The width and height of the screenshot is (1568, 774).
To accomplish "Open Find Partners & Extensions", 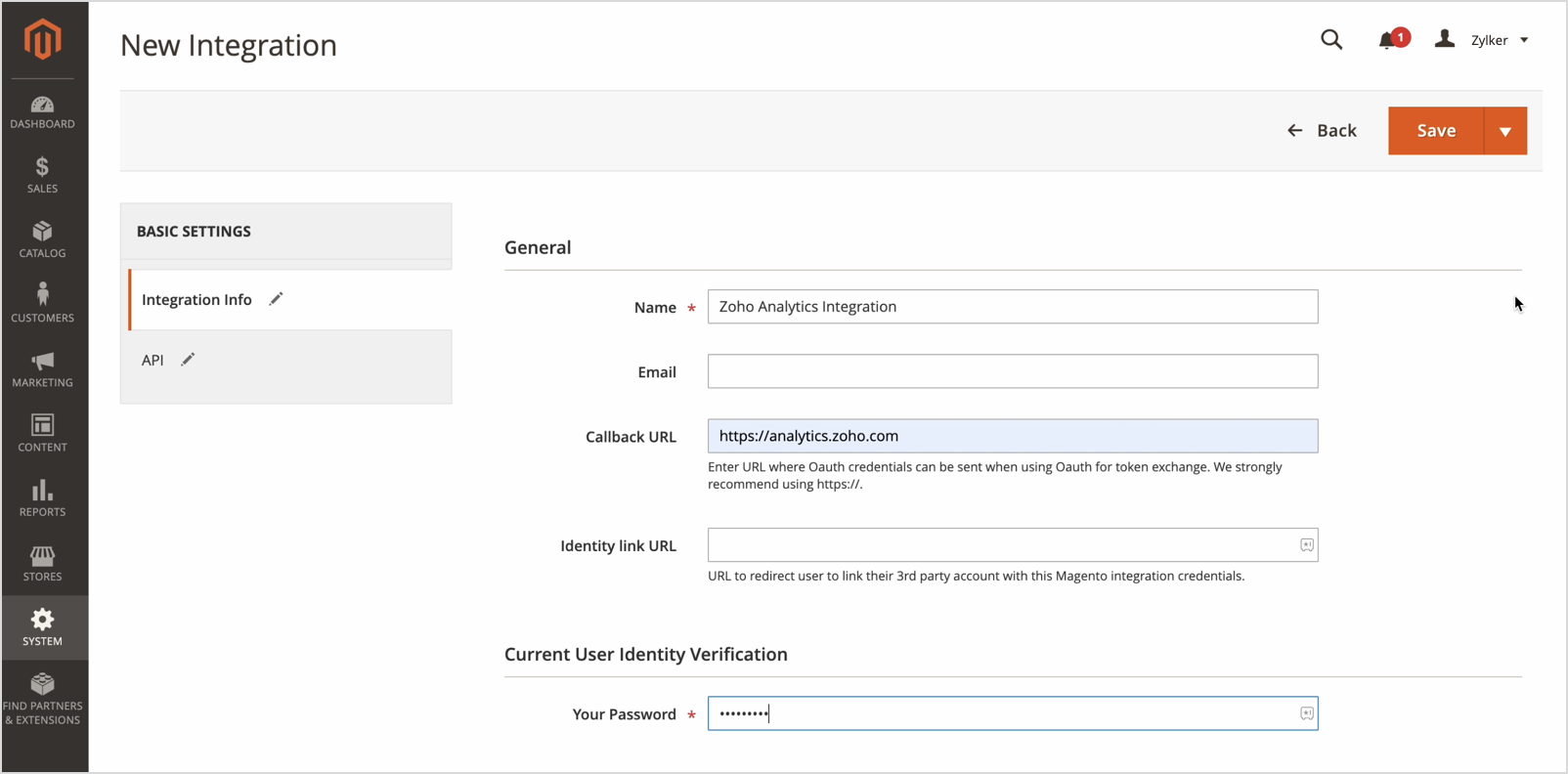I will pos(42,699).
